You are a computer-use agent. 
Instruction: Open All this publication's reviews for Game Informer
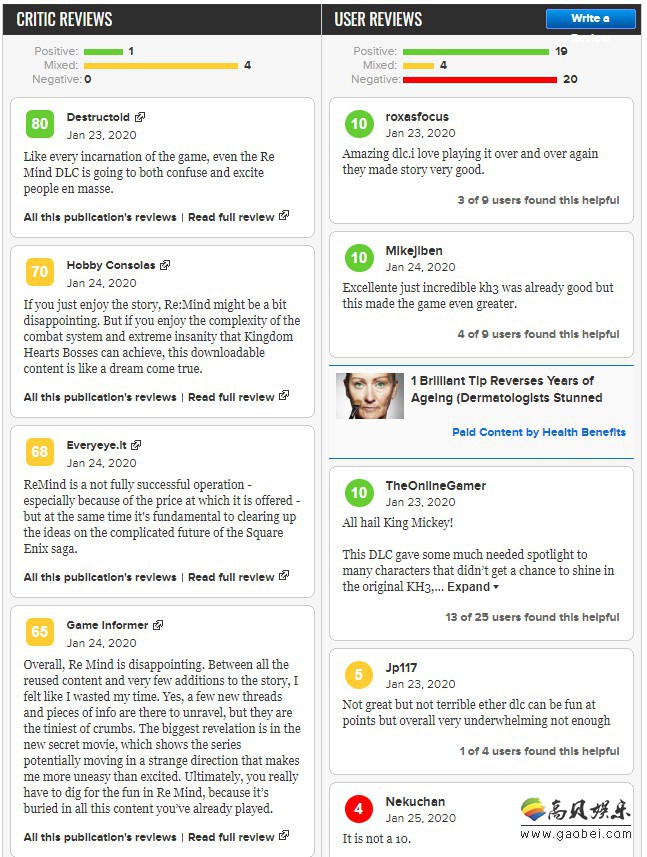click(100, 837)
